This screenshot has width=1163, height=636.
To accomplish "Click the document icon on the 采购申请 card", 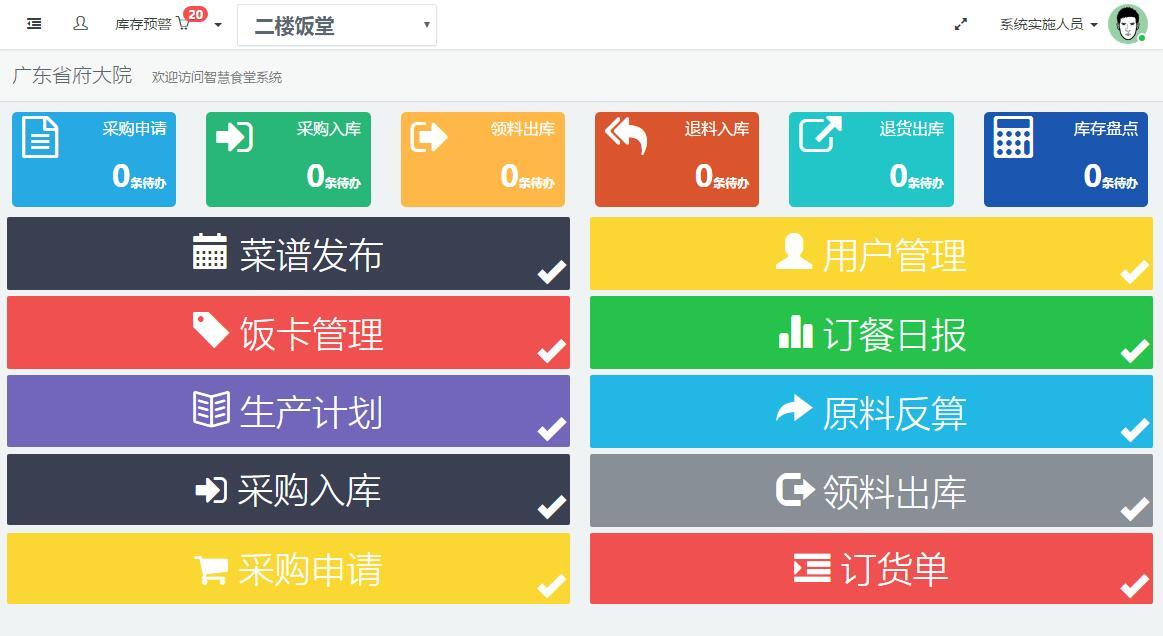I will [x=40, y=138].
